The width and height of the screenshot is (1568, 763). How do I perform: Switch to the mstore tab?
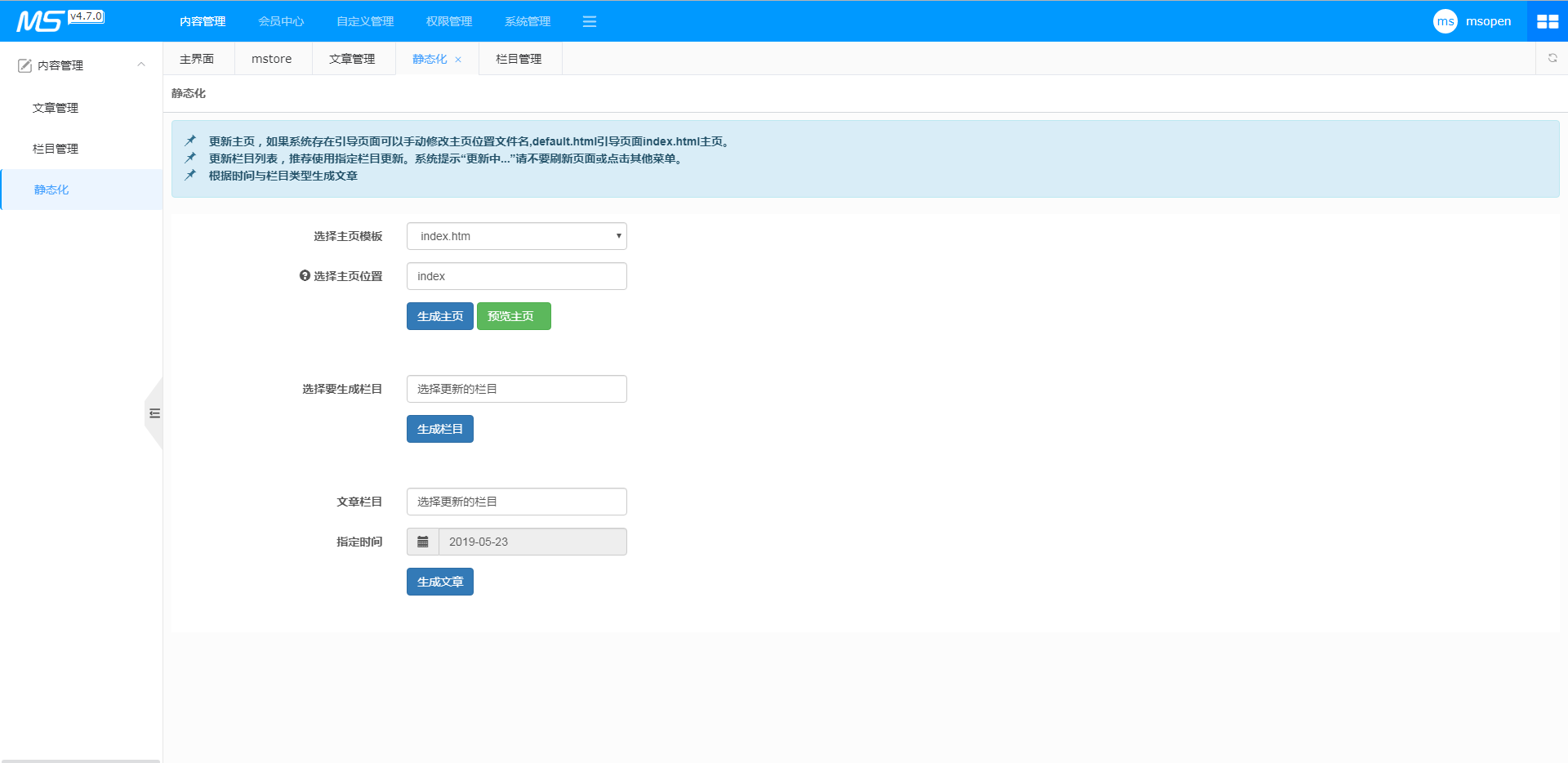click(272, 59)
